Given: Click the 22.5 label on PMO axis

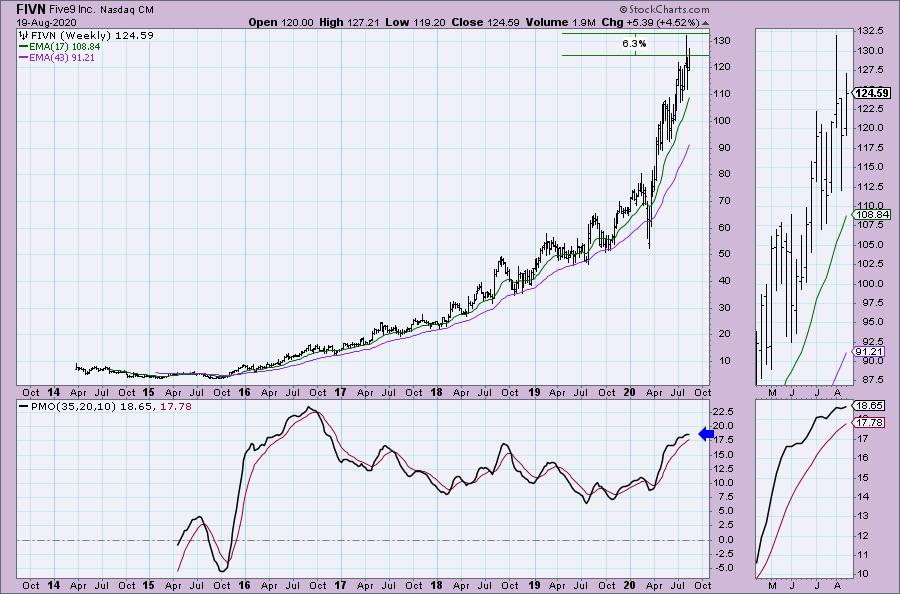Looking at the screenshot, I should click(725, 411).
